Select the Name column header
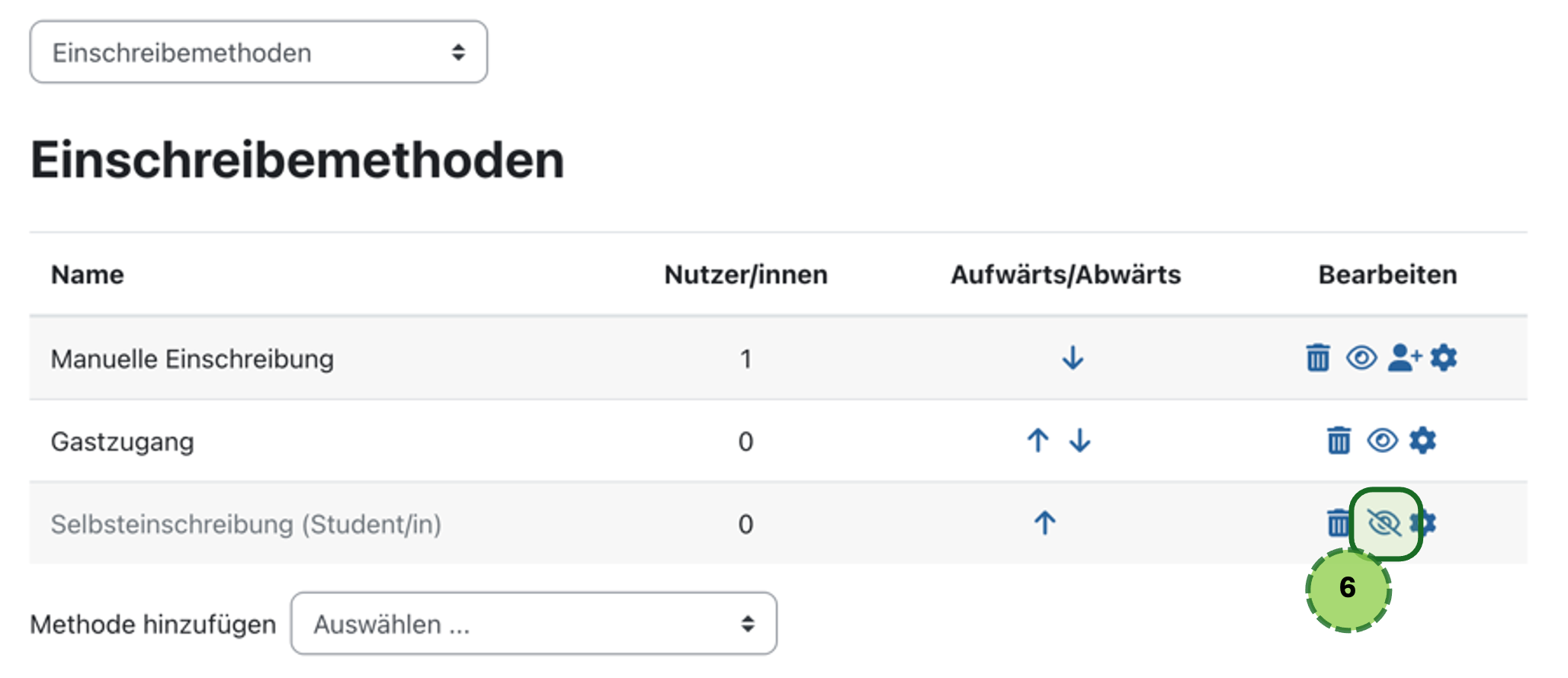This screenshot has height=678, width=1568. click(86, 275)
